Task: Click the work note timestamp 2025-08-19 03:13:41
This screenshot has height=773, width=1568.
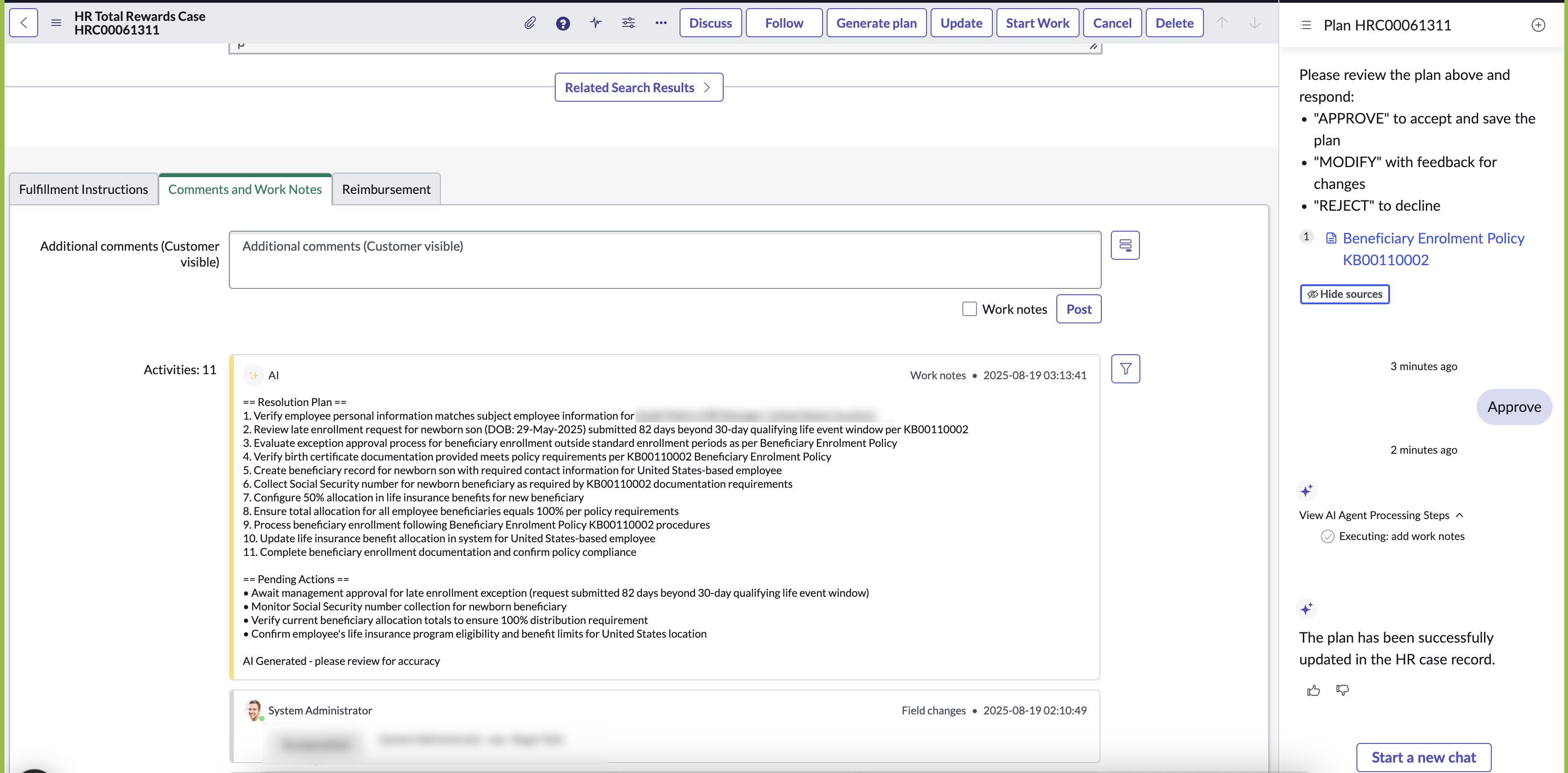Action: point(1035,375)
